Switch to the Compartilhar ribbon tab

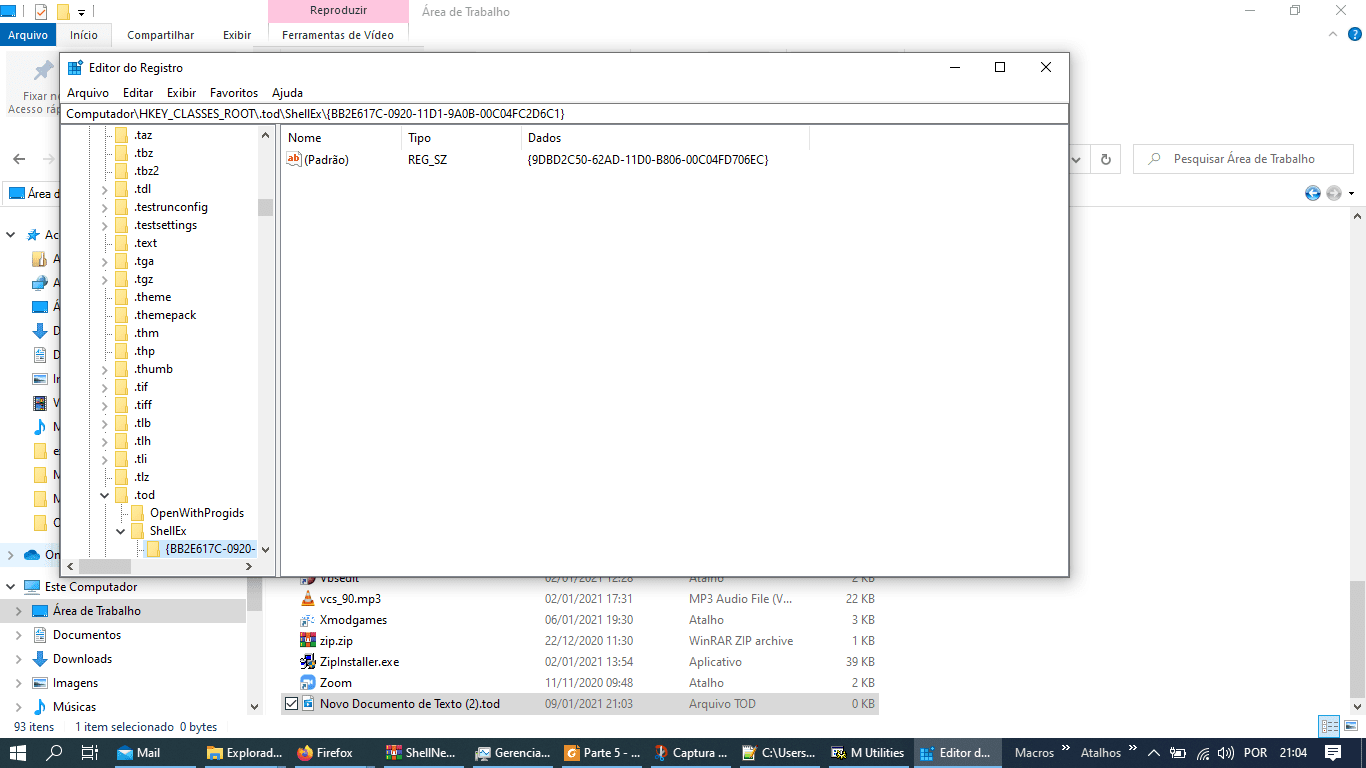(x=160, y=35)
